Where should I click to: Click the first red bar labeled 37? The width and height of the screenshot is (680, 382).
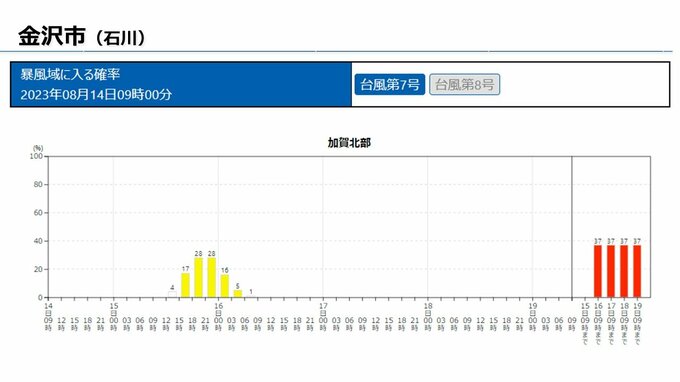[x=598, y=271]
